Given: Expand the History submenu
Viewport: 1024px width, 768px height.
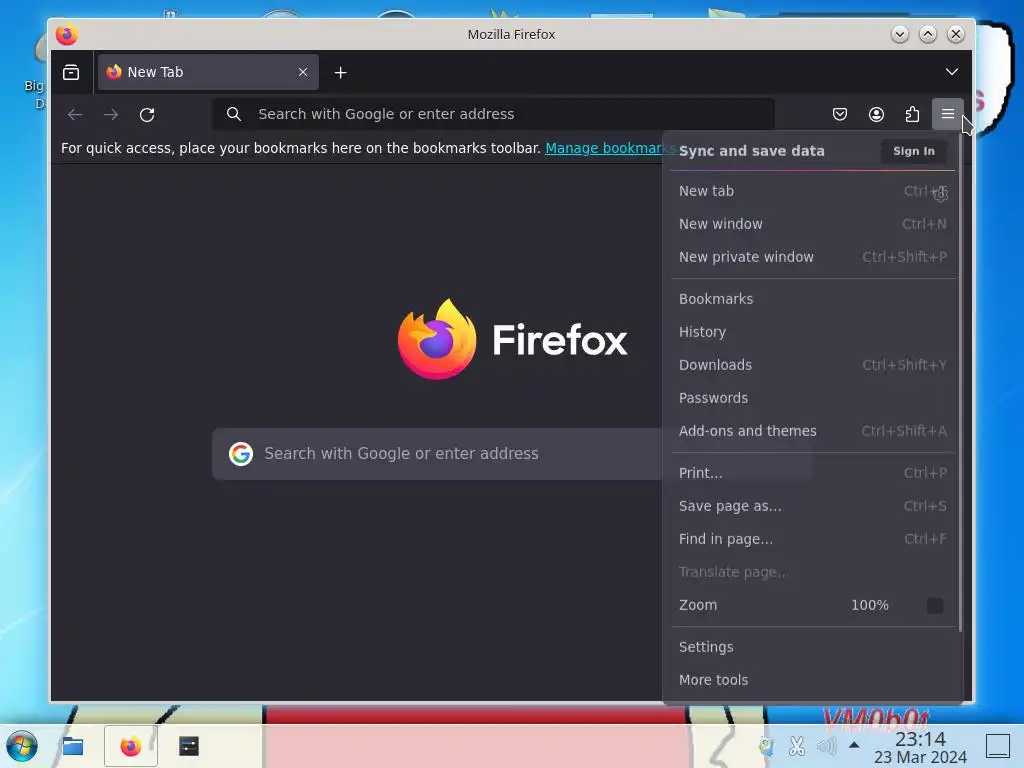Looking at the screenshot, I should point(812,332).
